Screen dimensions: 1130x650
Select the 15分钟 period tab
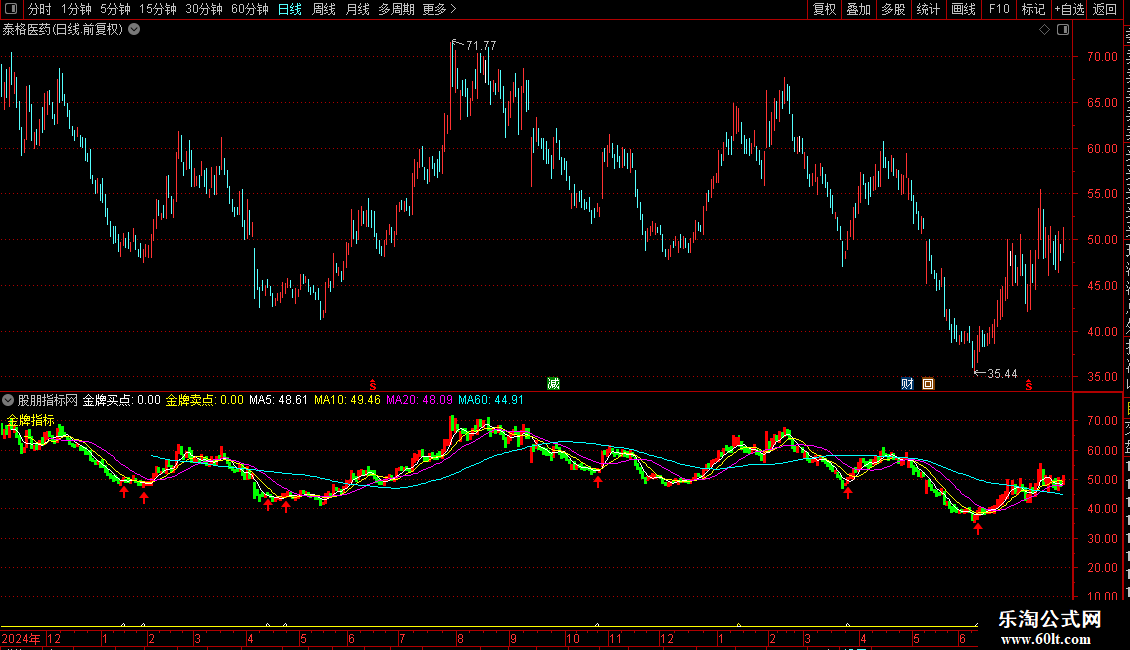[x=158, y=9]
